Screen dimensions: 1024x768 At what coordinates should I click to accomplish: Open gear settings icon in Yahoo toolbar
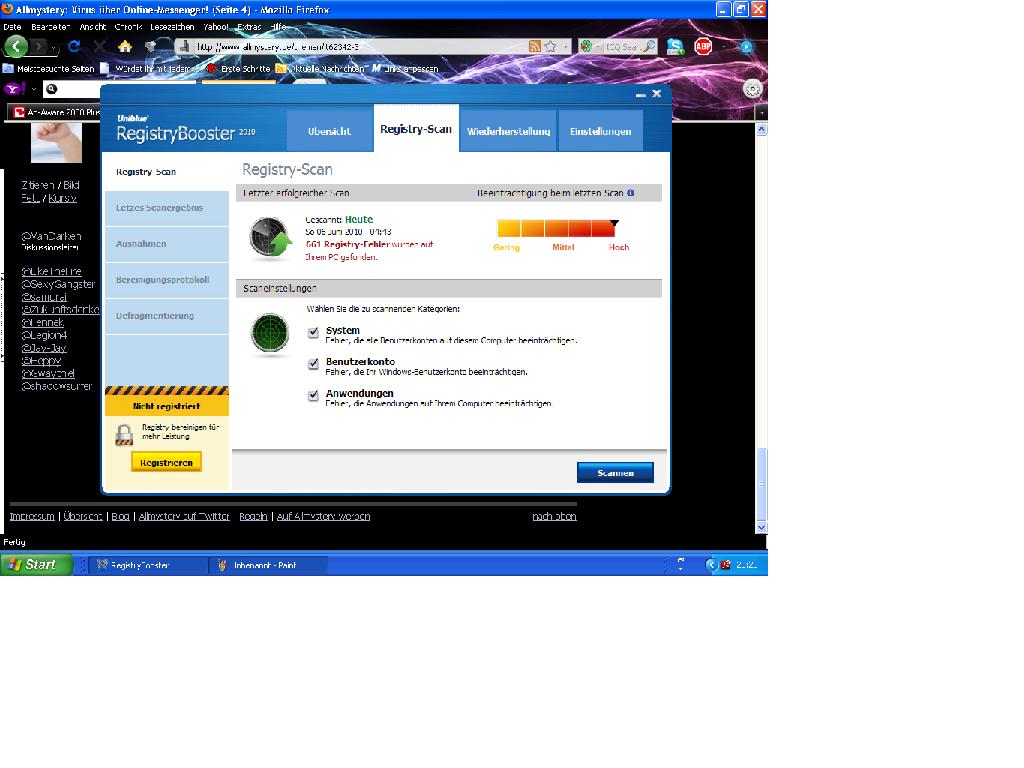pyautogui.click(x=752, y=89)
